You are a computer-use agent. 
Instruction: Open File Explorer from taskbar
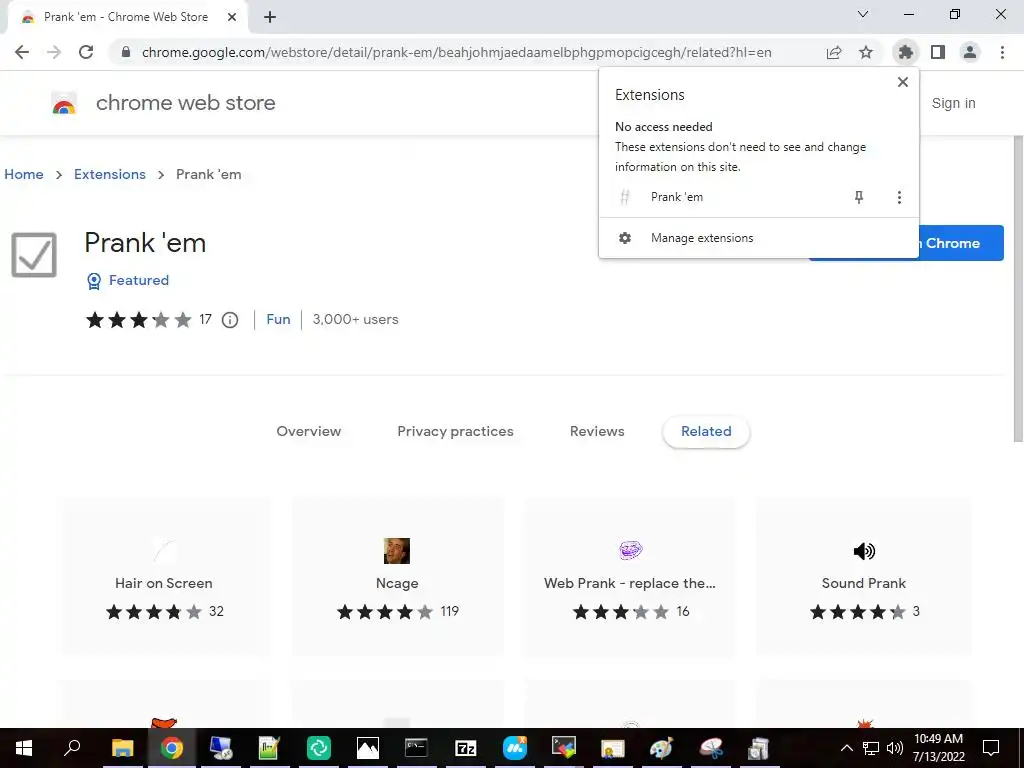pyautogui.click(x=122, y=748)
